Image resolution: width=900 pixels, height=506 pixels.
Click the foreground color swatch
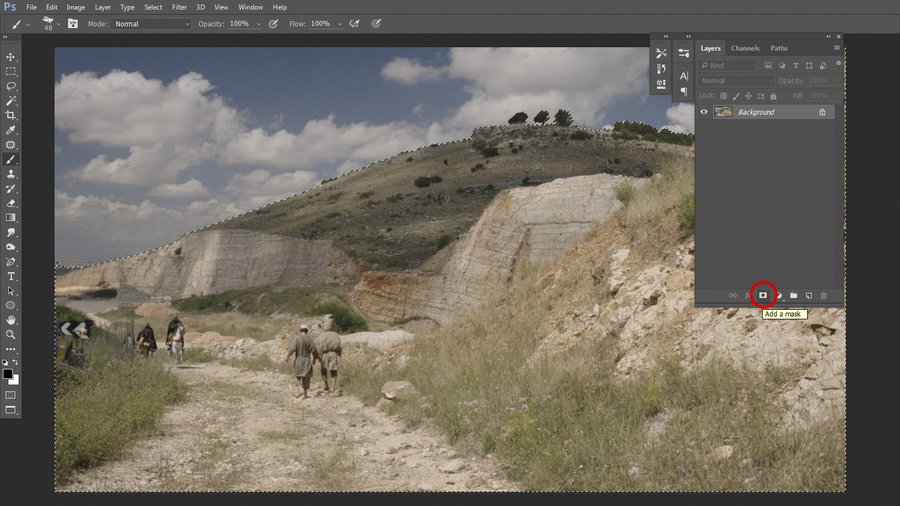(8, 374)
